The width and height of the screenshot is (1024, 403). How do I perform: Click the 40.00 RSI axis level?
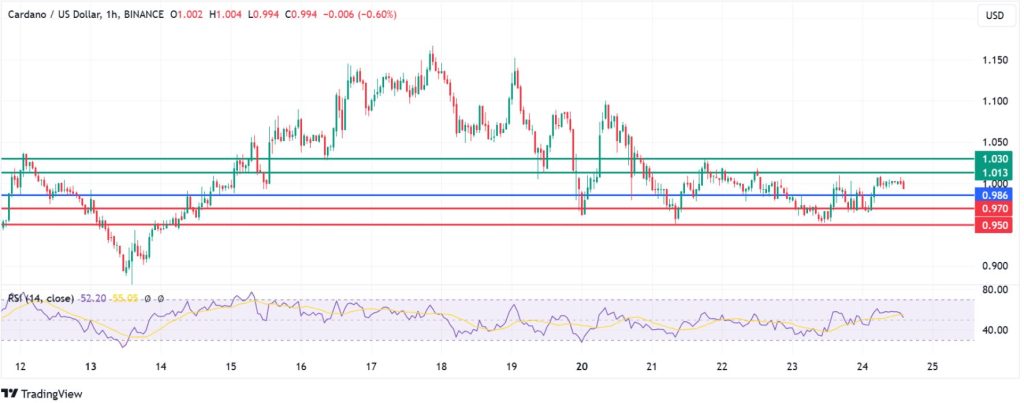(x=994, y=330)
